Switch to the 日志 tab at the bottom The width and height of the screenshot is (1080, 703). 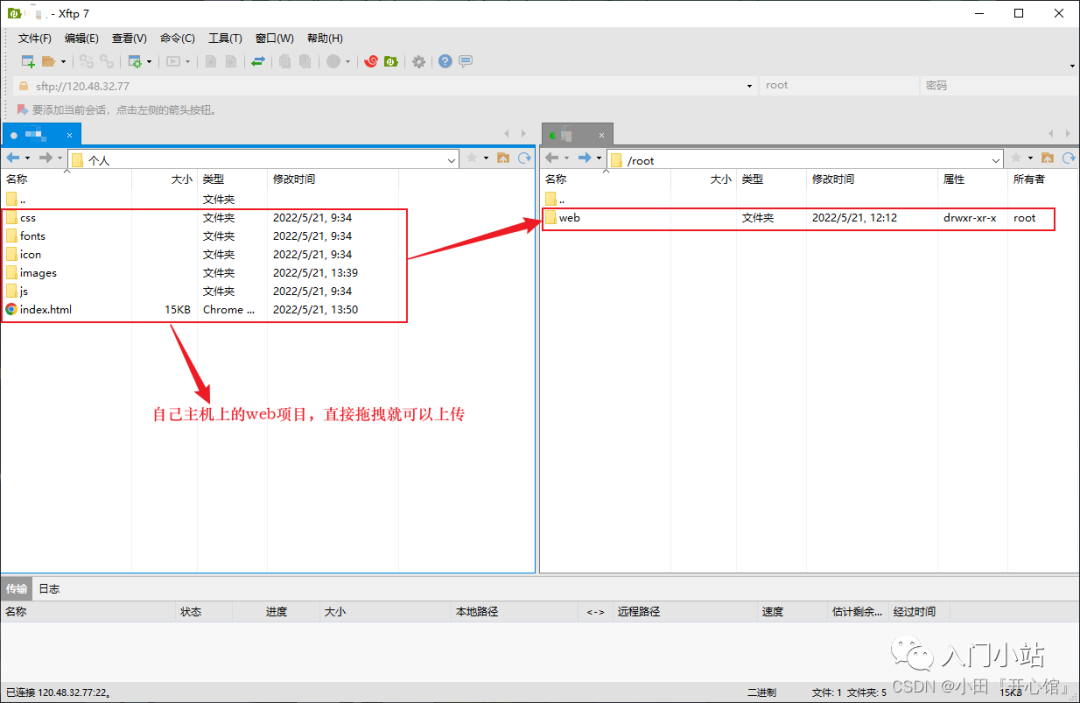(48, 588)
